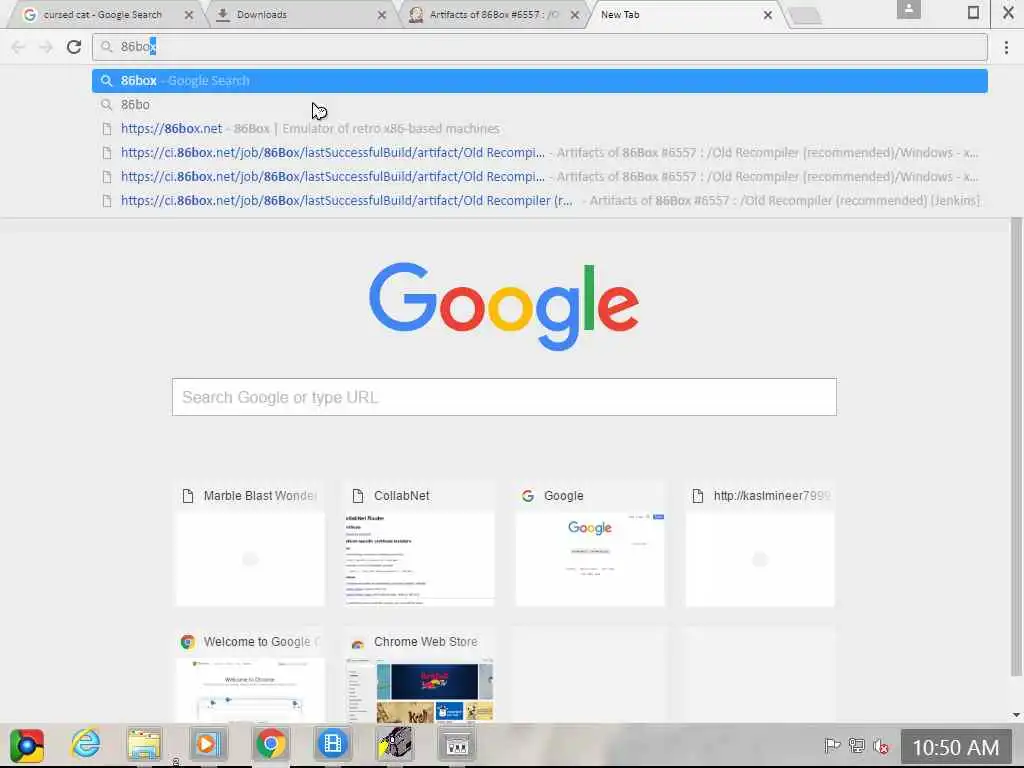Switch to the Downloads tab
Viewport: 1024px width, 768px height.
click(x=300, y=14)
